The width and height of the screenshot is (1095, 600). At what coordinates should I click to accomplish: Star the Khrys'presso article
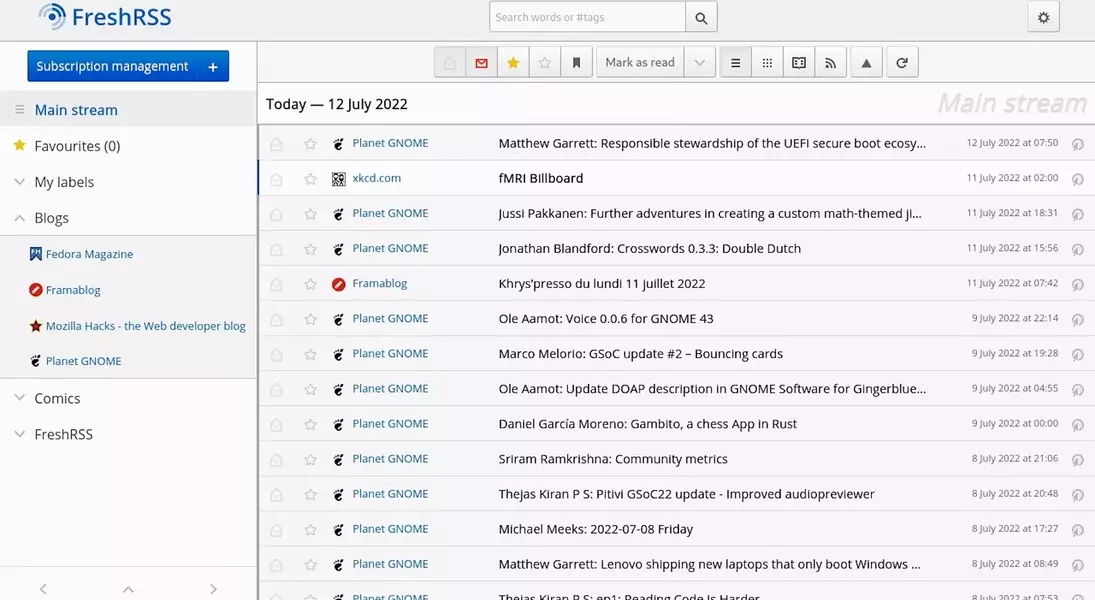311,284
